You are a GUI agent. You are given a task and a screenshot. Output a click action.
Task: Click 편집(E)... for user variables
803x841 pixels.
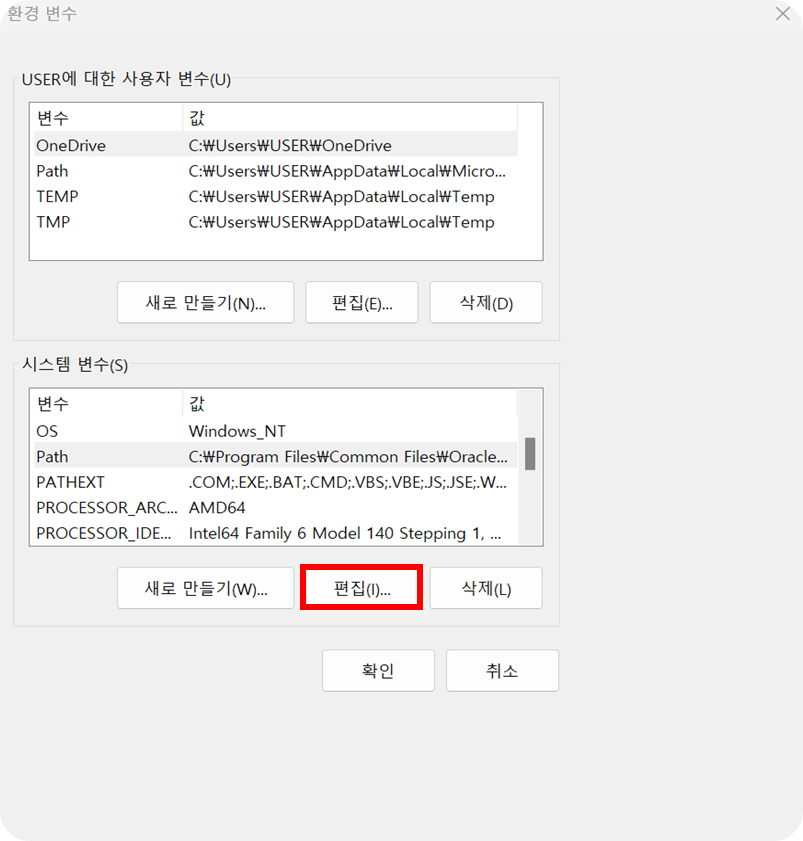point(362,303)
